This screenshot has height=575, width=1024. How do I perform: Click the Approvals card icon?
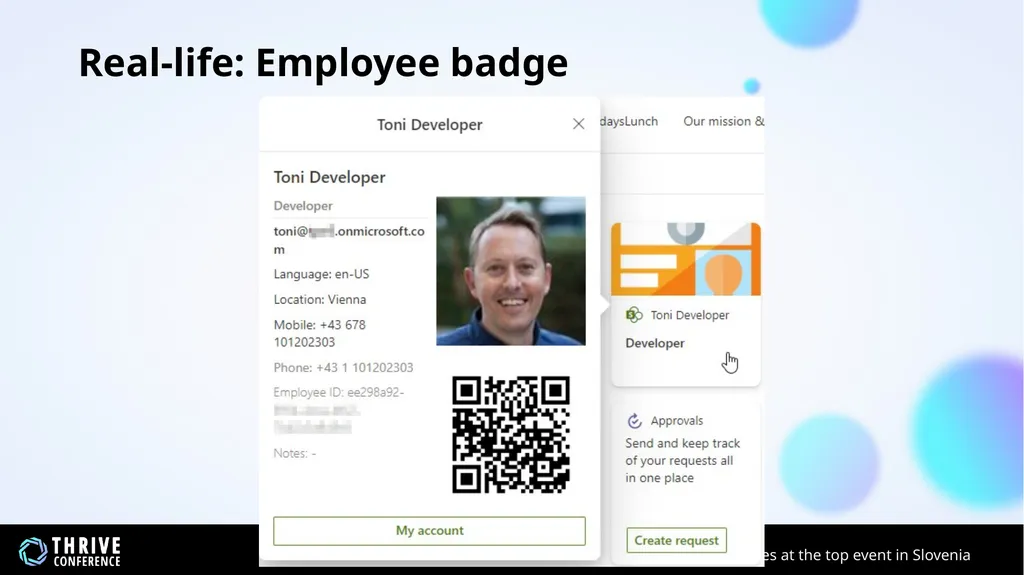coord(634,421)
